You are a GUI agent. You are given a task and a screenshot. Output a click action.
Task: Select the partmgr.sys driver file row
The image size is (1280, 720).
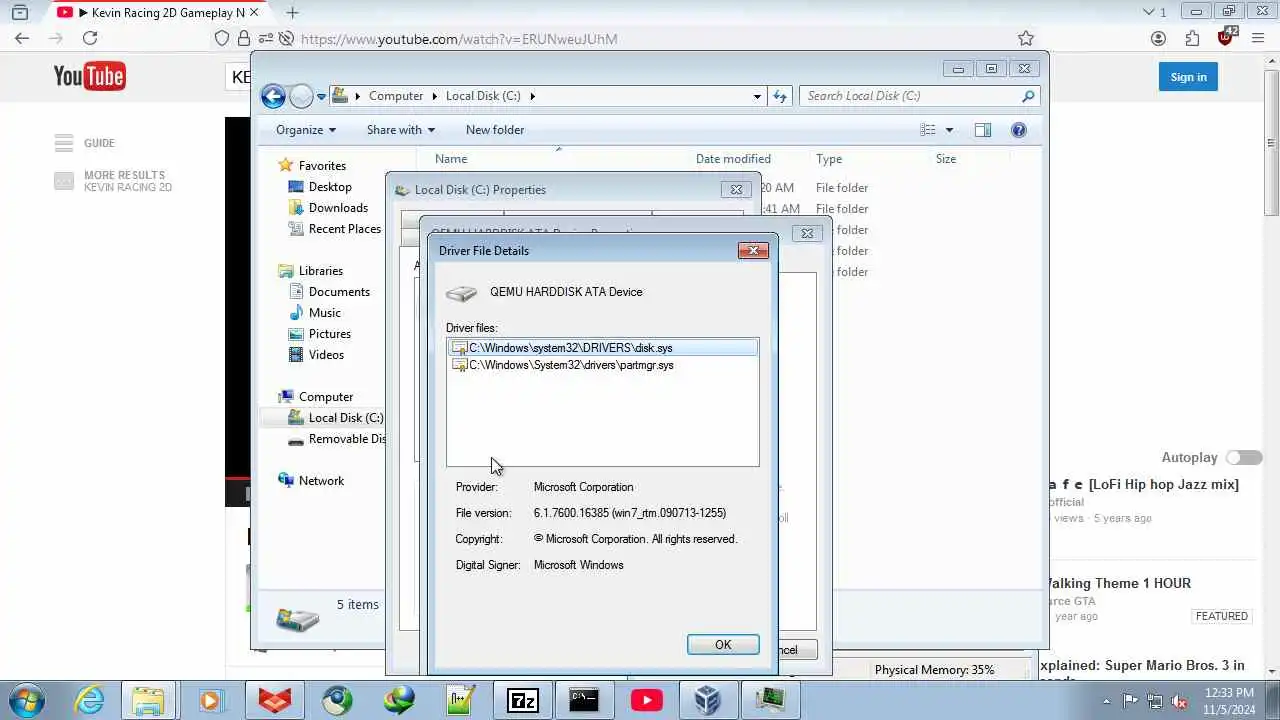[603, 365]
